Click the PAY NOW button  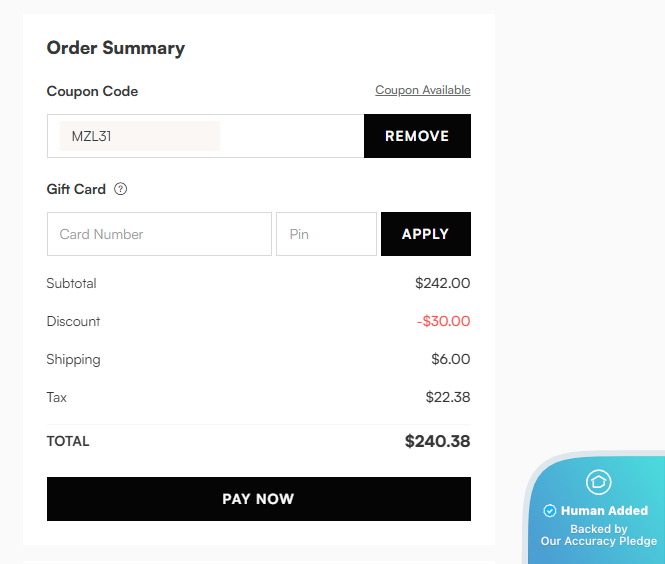[x=258, y=499]
